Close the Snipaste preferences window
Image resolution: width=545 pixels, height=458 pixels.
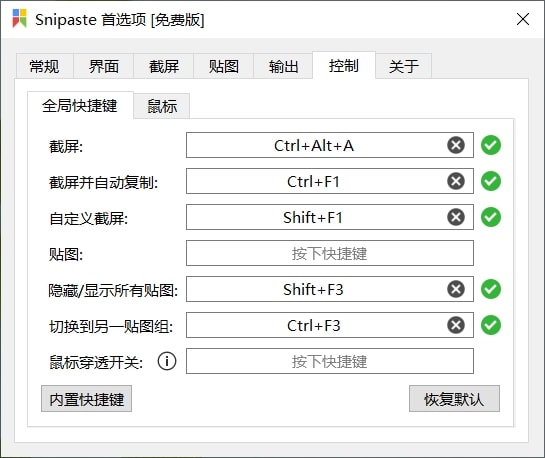pos(523,19)
